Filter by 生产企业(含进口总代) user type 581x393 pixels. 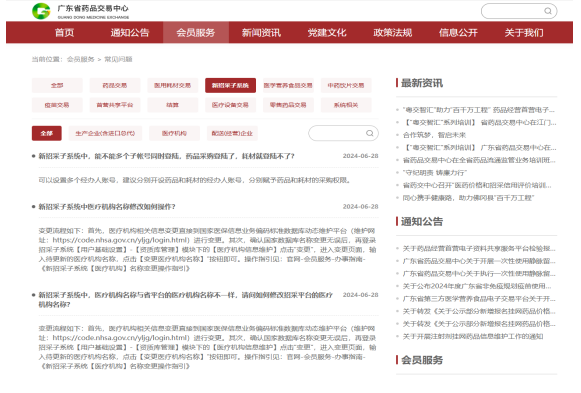105,133
